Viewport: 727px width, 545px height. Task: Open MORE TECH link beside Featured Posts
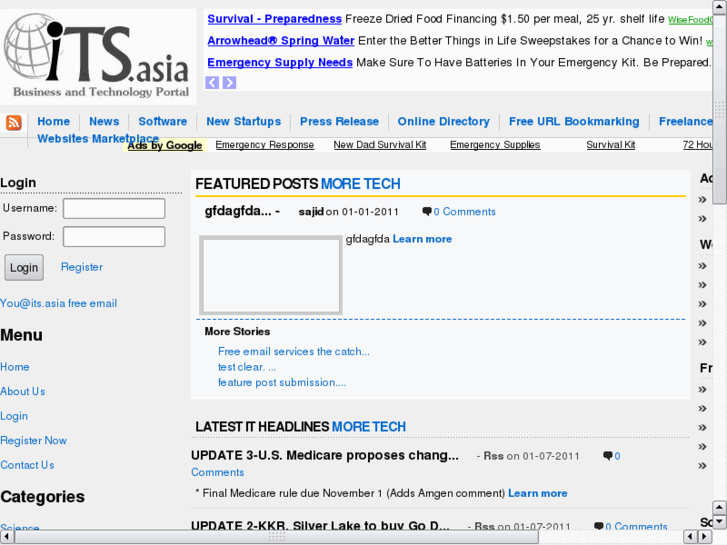[360, 184]
